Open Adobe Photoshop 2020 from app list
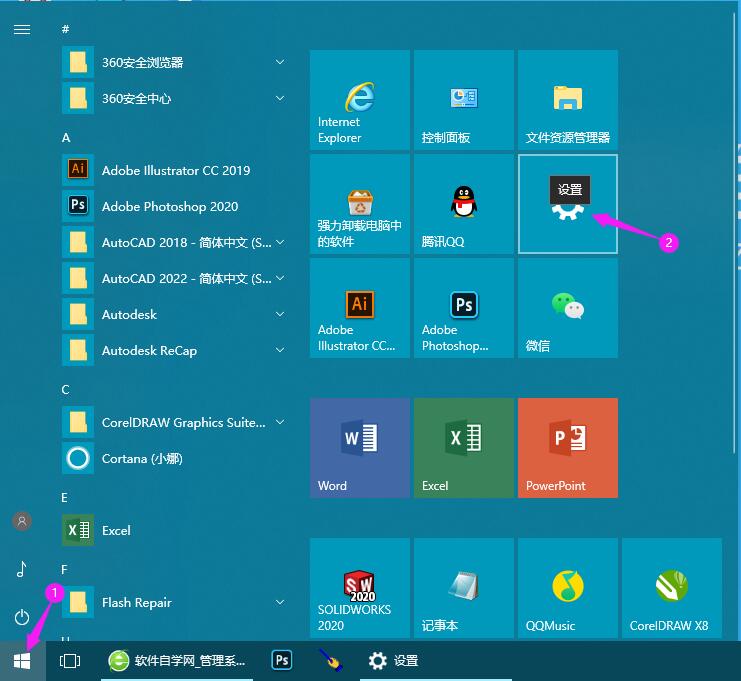741x681 pixels. click(x=175, y=206)
